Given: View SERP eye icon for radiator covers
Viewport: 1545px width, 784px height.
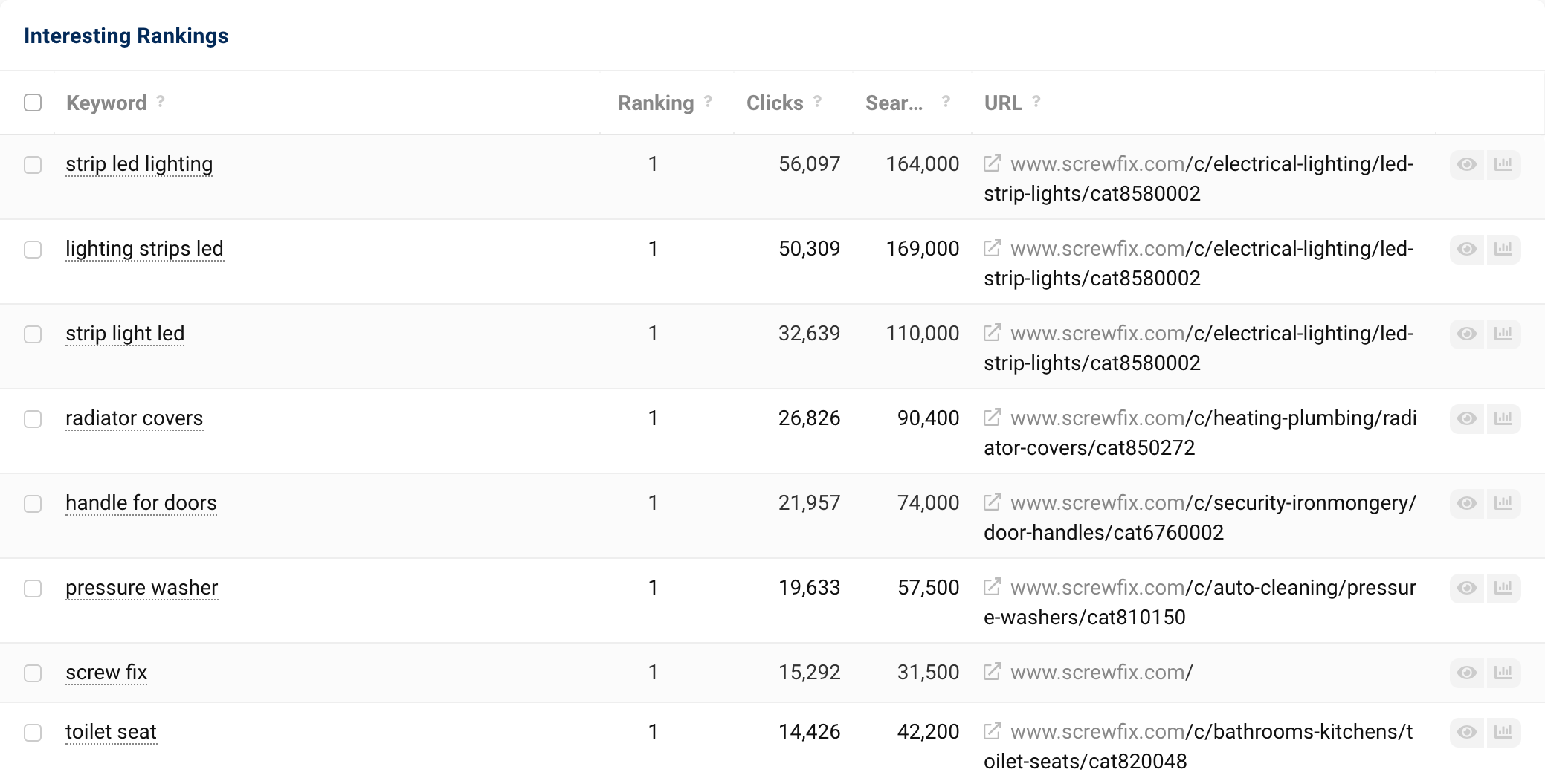Looking at the screenshot, I should [1467, 418].
